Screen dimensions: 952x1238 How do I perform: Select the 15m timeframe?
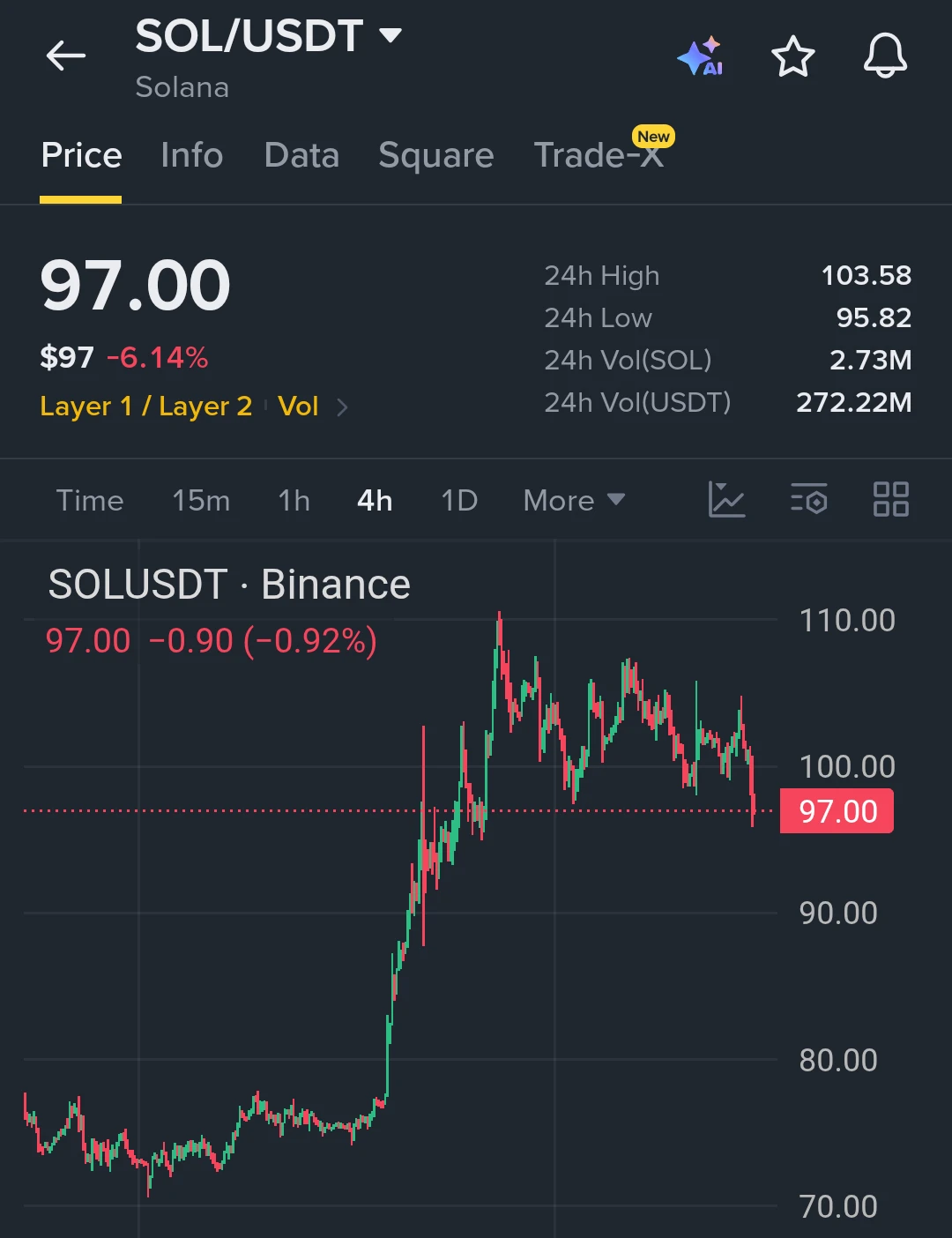point(201,500)
